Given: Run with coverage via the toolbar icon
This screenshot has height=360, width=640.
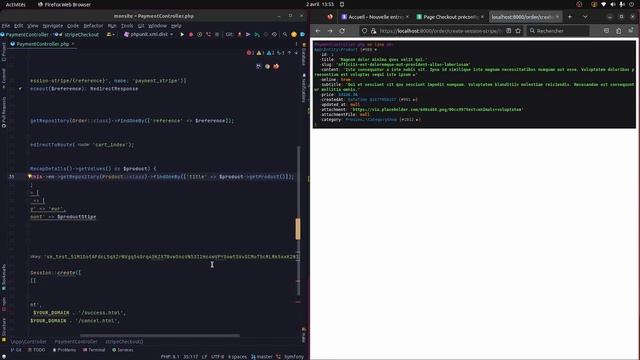Looking at the screenshot, I should click(x=200, y=35).
